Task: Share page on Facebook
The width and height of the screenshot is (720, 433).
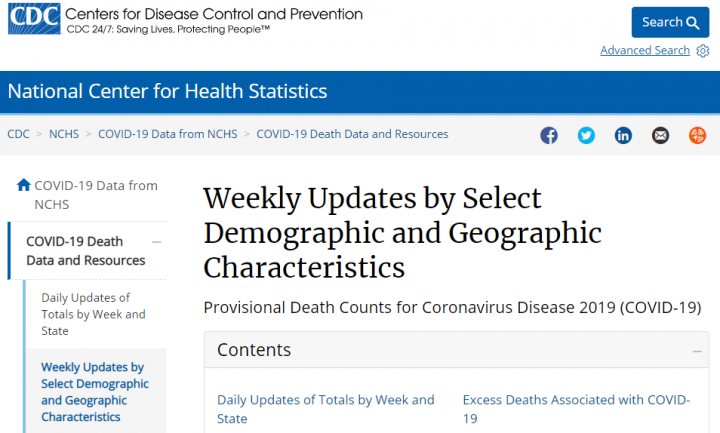Action: coord(549,136)
